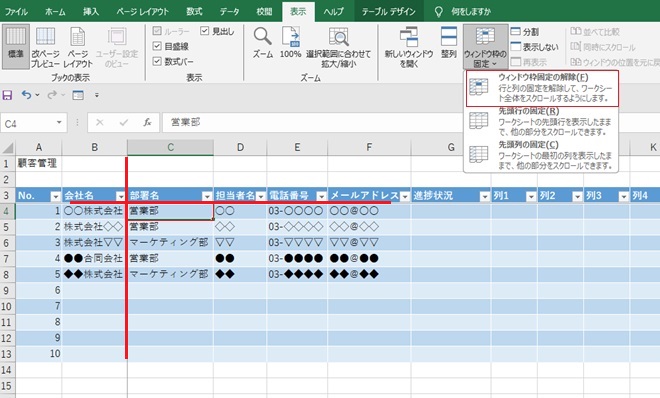This screenshot has width=660, height=398.
Task: Click the redo arrow icon
Action: tap(52, 95)
